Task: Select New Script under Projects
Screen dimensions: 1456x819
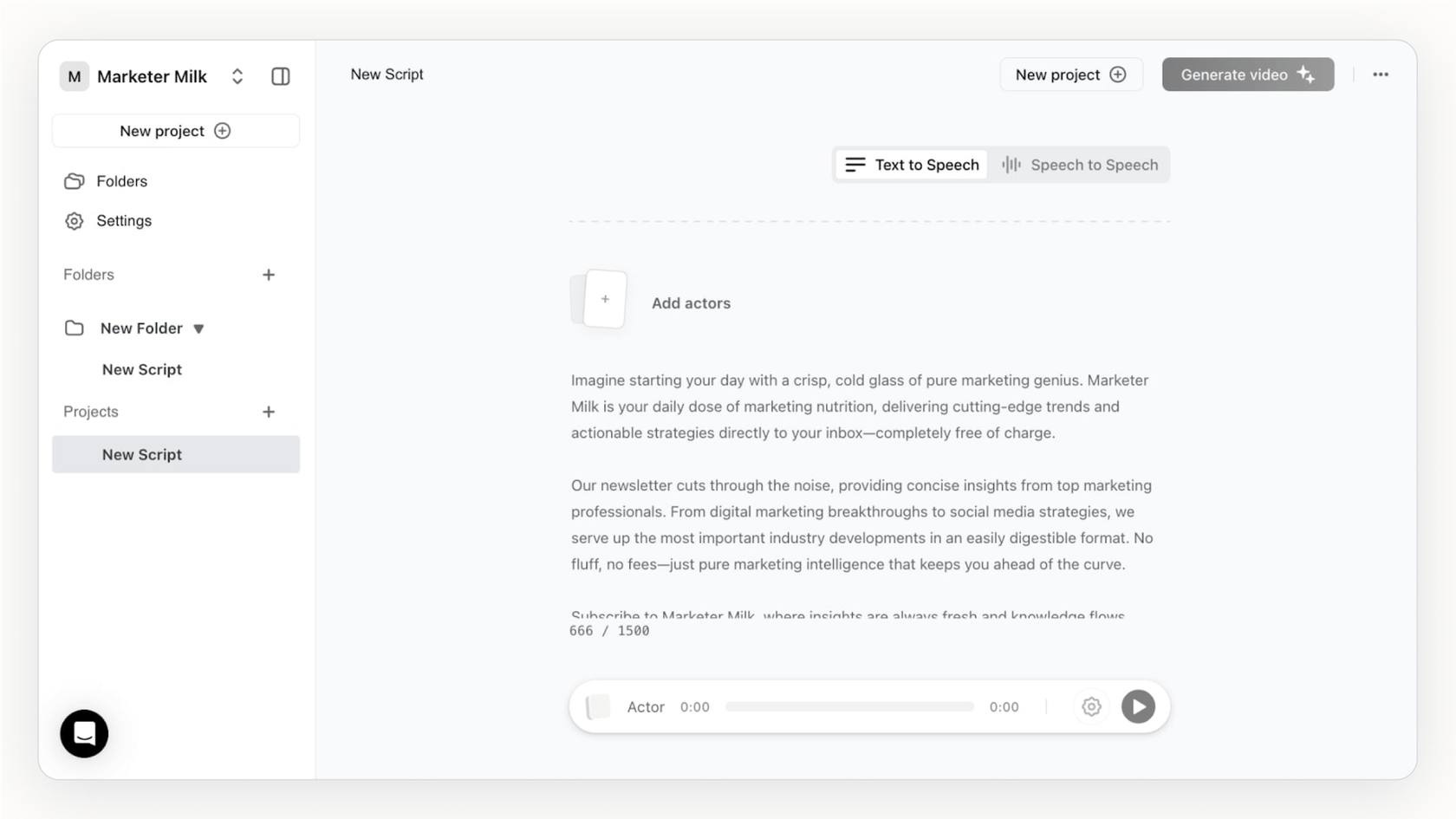Action: 142,454
